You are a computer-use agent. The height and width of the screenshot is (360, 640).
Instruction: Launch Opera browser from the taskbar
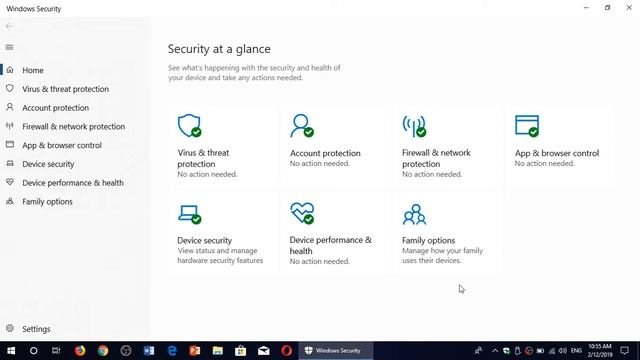point(287,351)
